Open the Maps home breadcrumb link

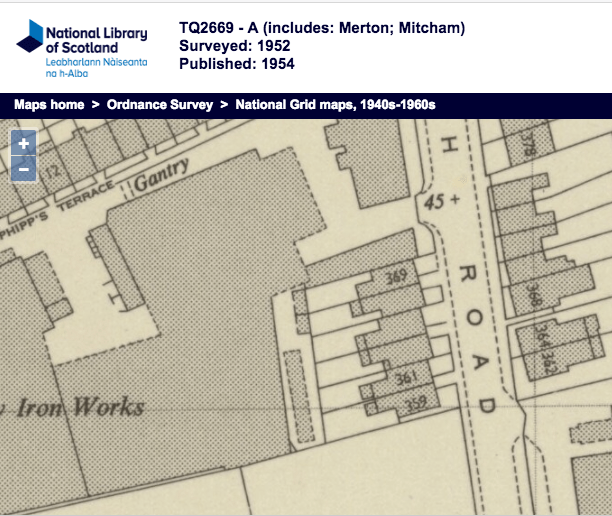pos(47,104)
